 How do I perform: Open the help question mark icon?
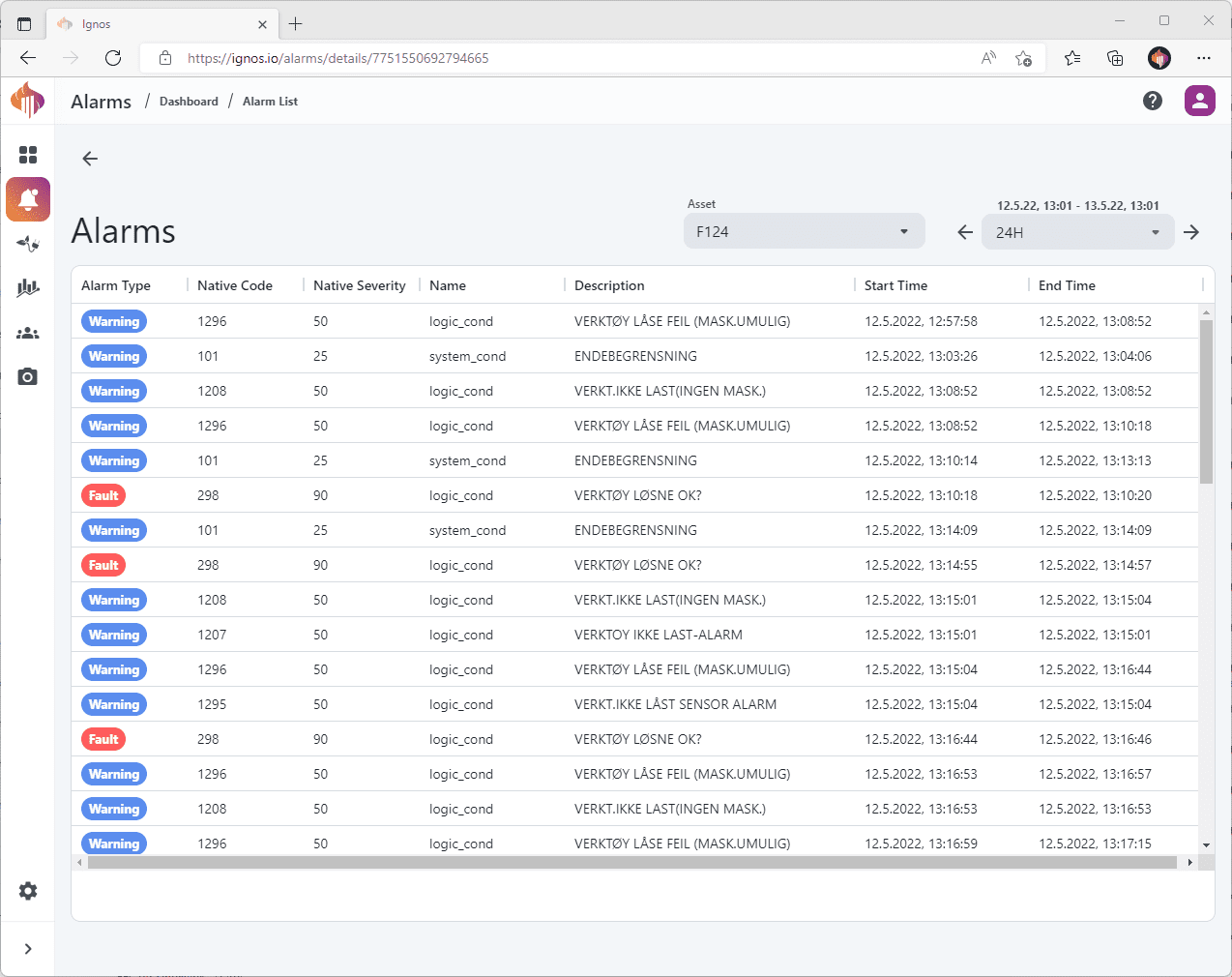point(1153,101)
